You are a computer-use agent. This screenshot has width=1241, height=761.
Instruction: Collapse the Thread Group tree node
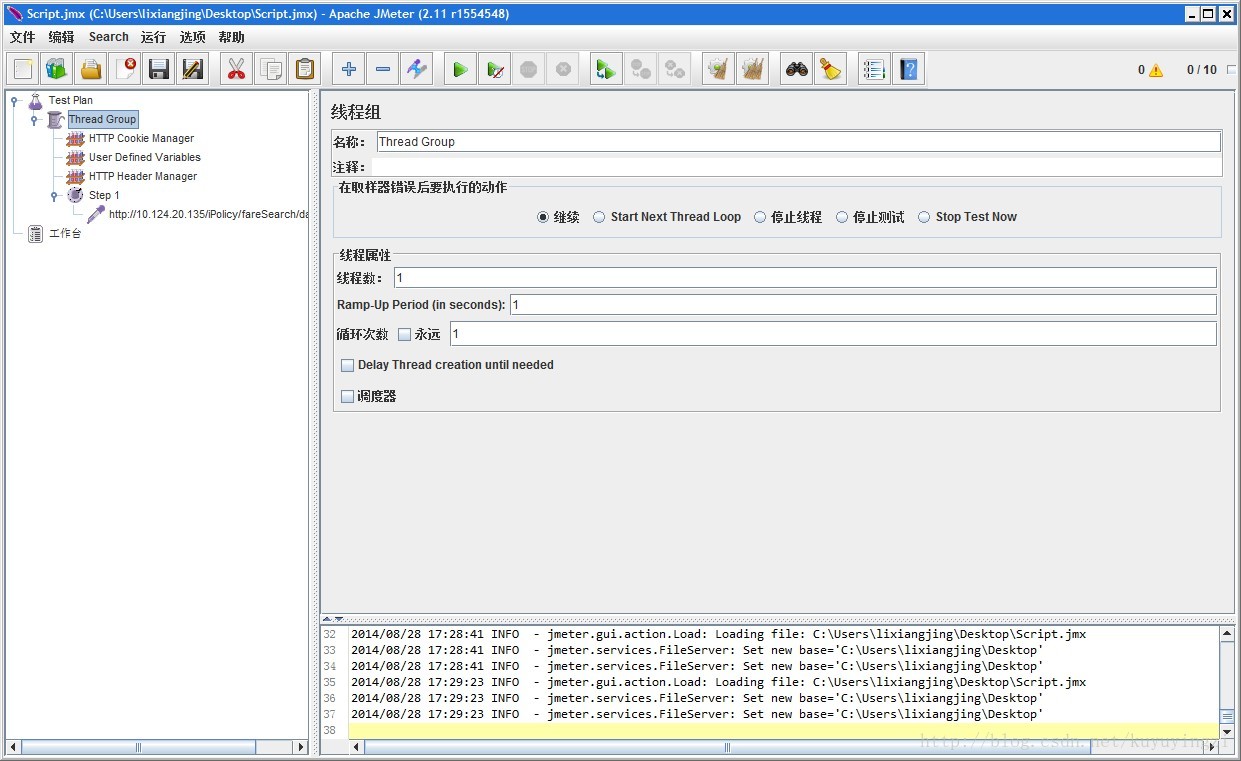click(34, 120)
